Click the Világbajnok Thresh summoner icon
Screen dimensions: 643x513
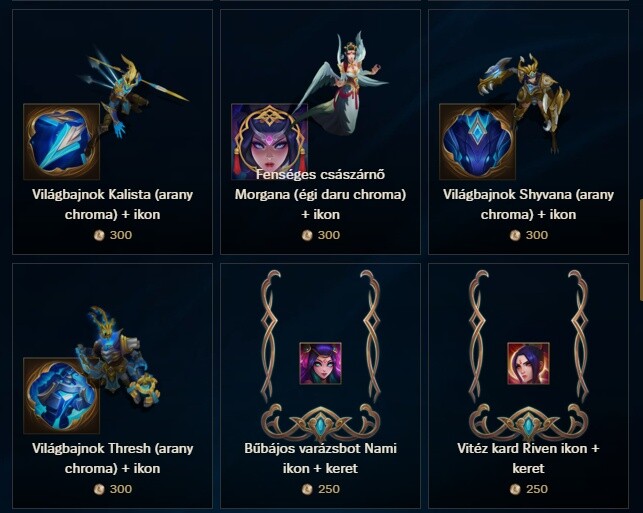click(62, 396)
